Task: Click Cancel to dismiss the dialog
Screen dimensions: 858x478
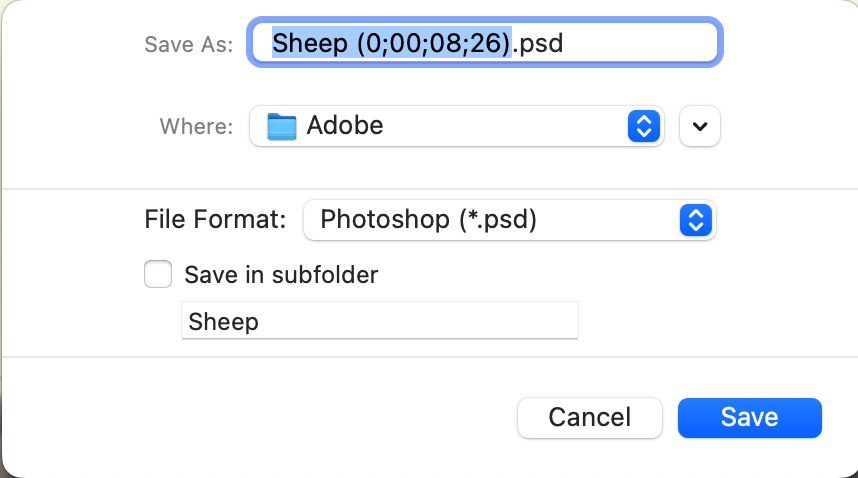Action: (590, 418)
